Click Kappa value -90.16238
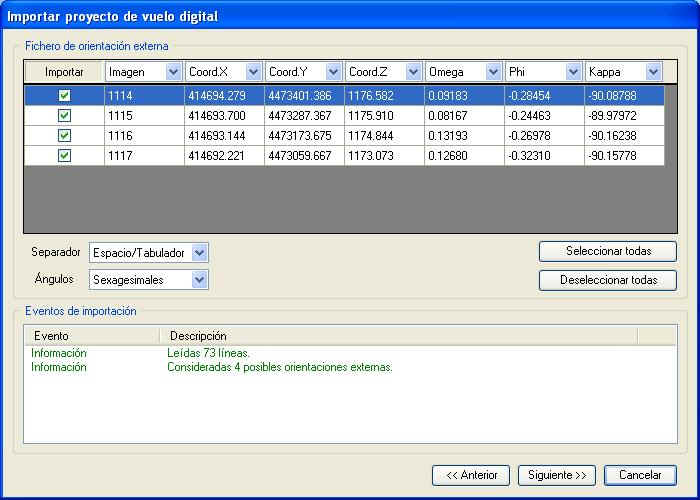This screenshot has width=700, height=500. tap(624, 136)
